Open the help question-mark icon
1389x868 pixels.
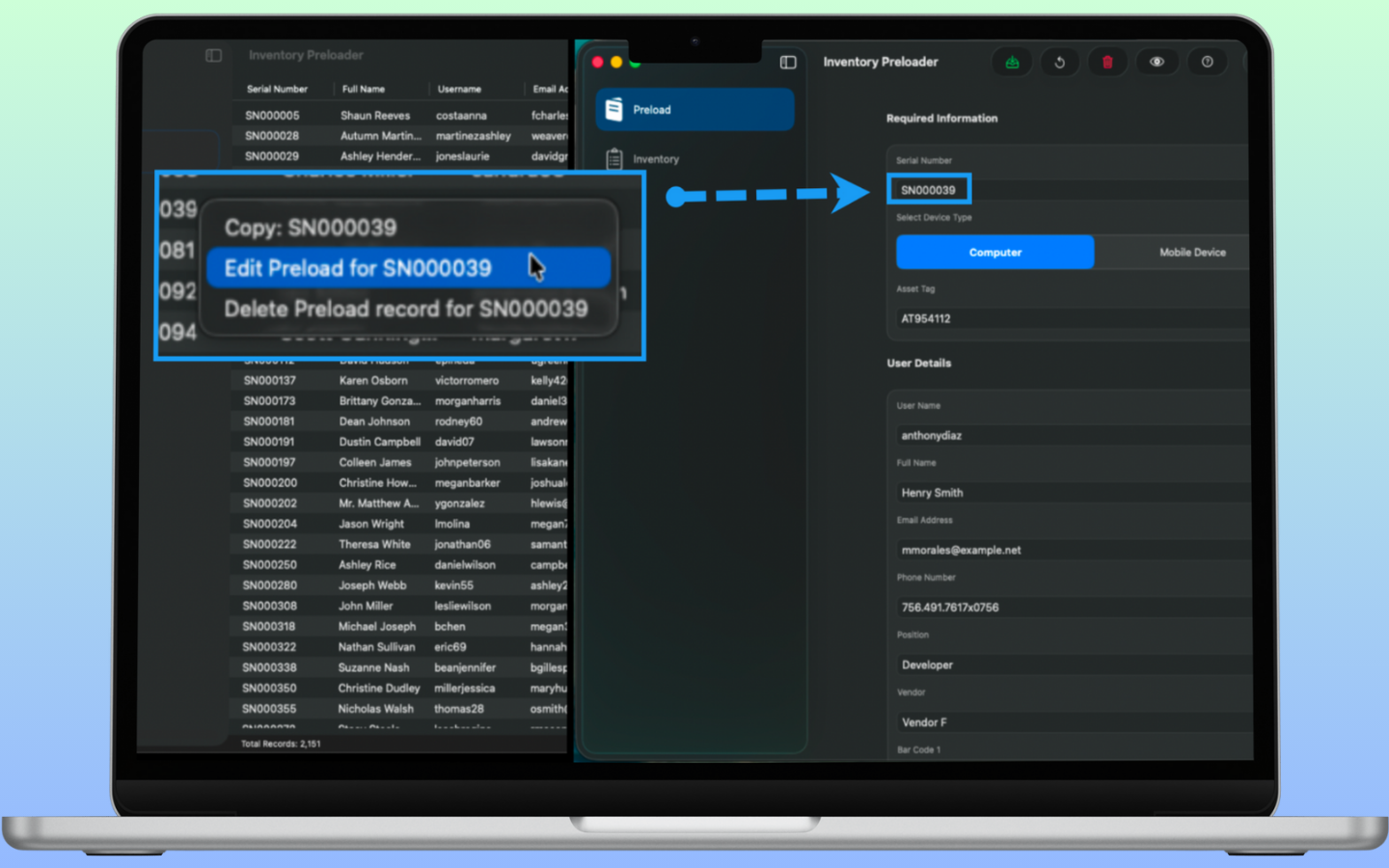(x=1207, y=63)
